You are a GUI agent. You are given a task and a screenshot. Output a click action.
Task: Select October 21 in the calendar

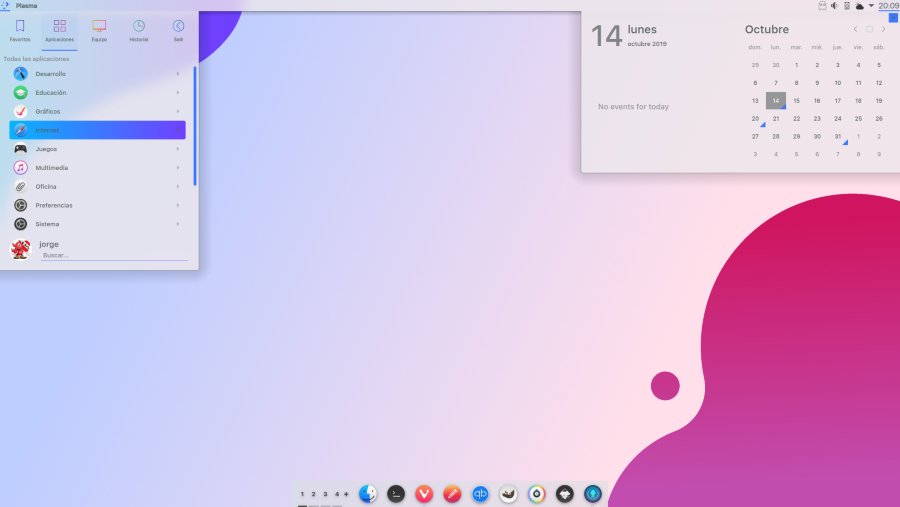click(x=775, y=119)
